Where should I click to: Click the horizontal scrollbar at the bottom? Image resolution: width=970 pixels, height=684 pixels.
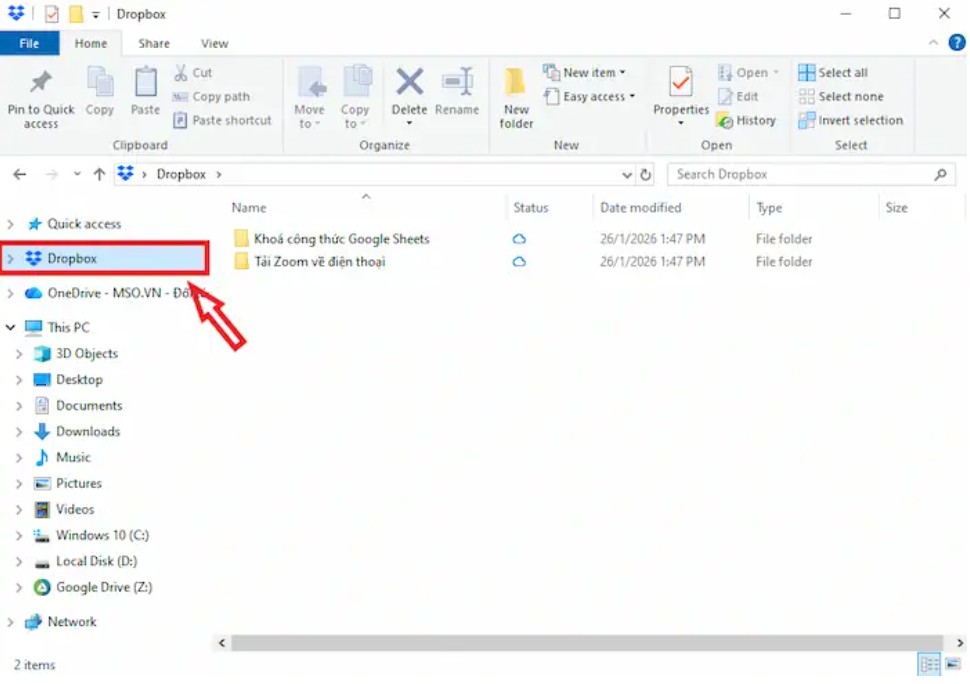(580, 643)
